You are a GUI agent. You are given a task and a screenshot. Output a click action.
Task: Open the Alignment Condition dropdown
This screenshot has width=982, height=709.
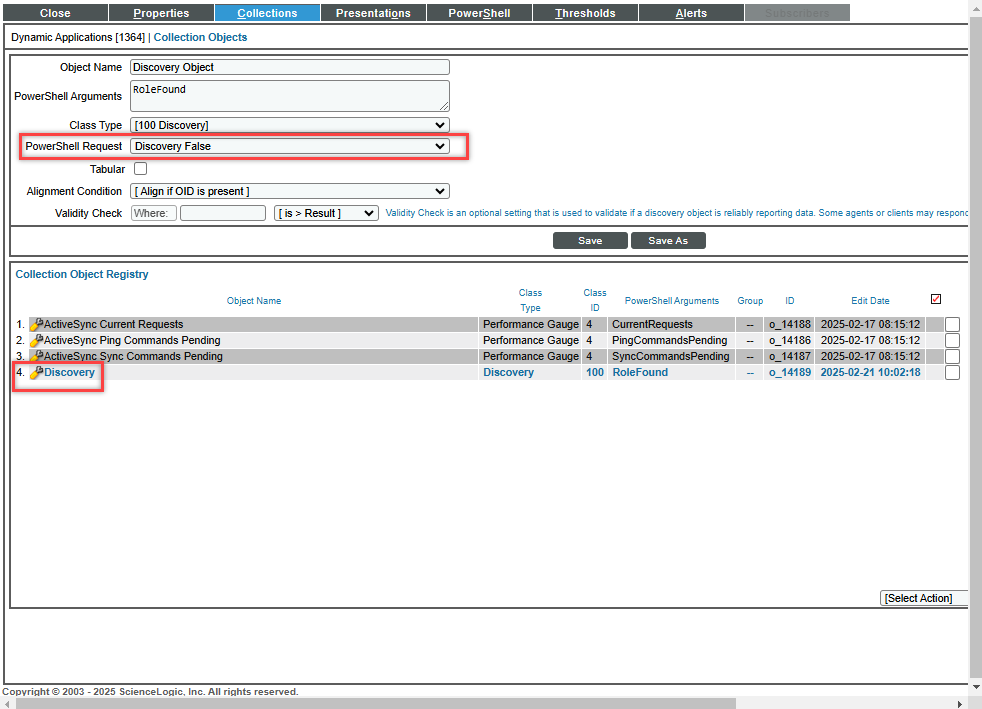coord(289,191)
